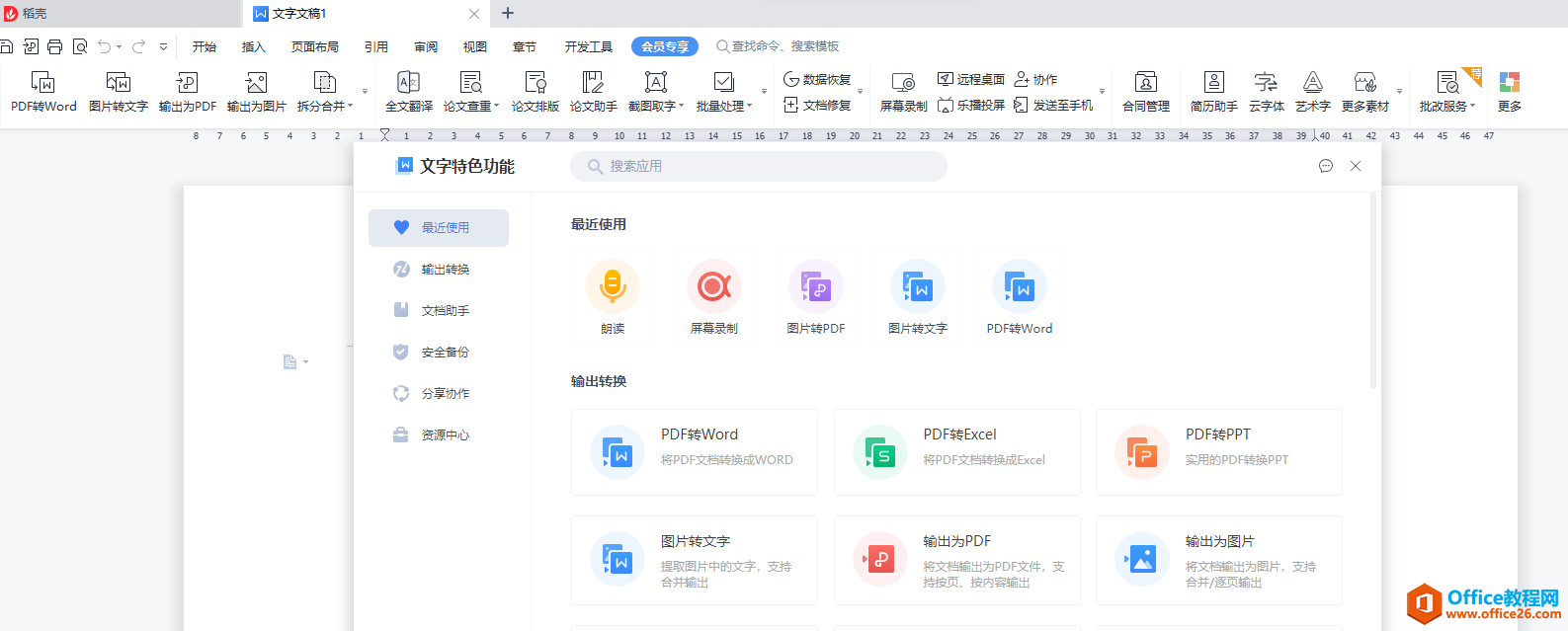
Task: Open 输出为图片 card in dialog
Action: tap(1219, 560)
